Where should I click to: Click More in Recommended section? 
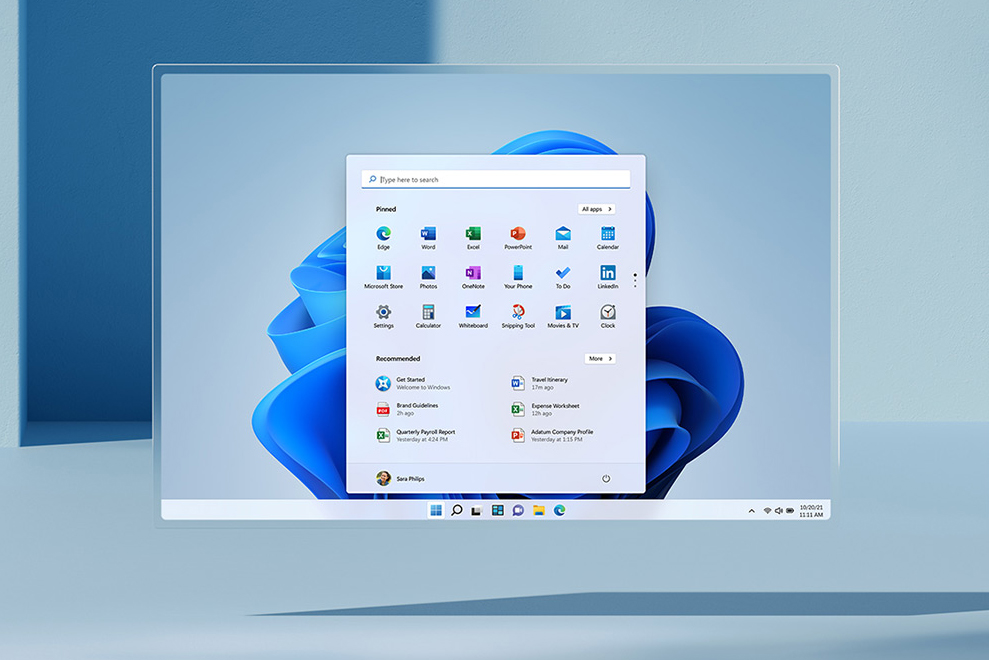[x=600, y=359]
